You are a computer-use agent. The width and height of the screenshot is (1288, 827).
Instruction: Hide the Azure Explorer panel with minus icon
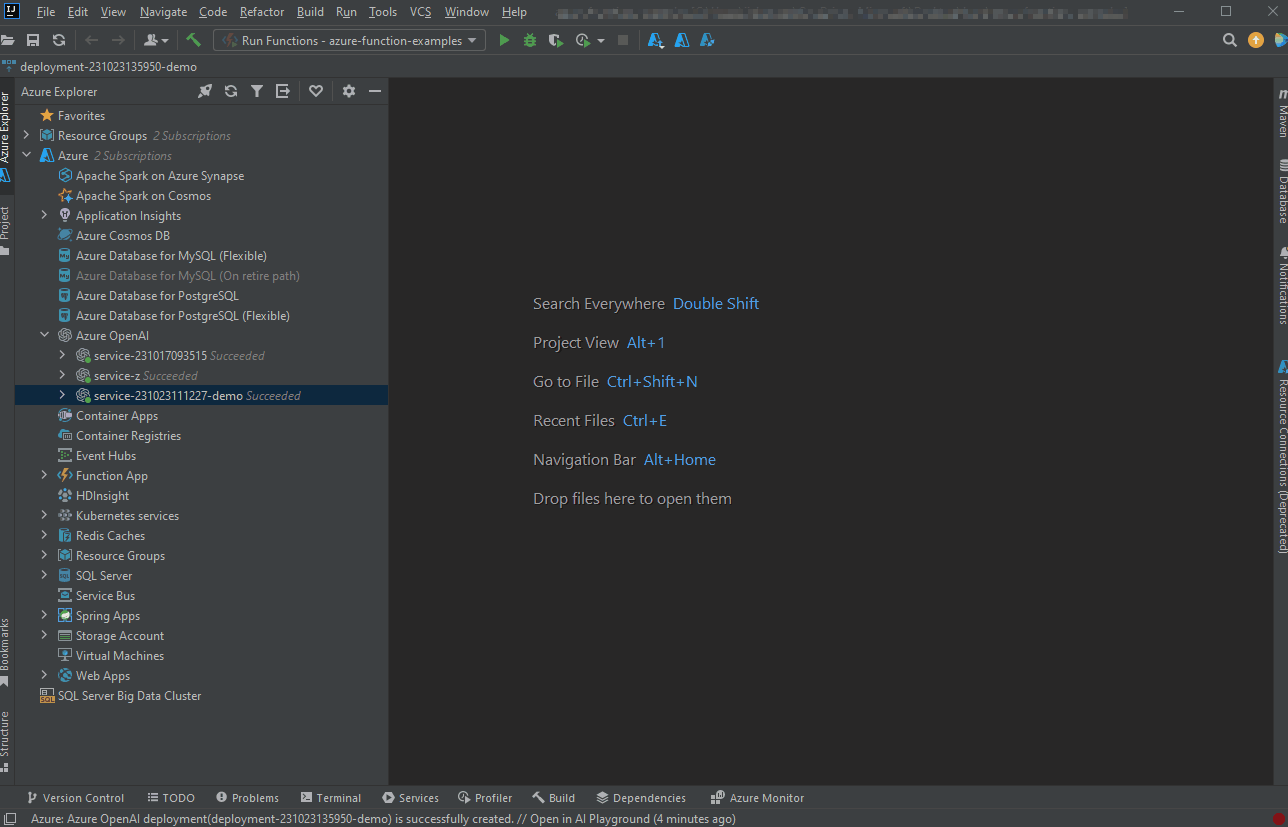[x=375, y=91]
